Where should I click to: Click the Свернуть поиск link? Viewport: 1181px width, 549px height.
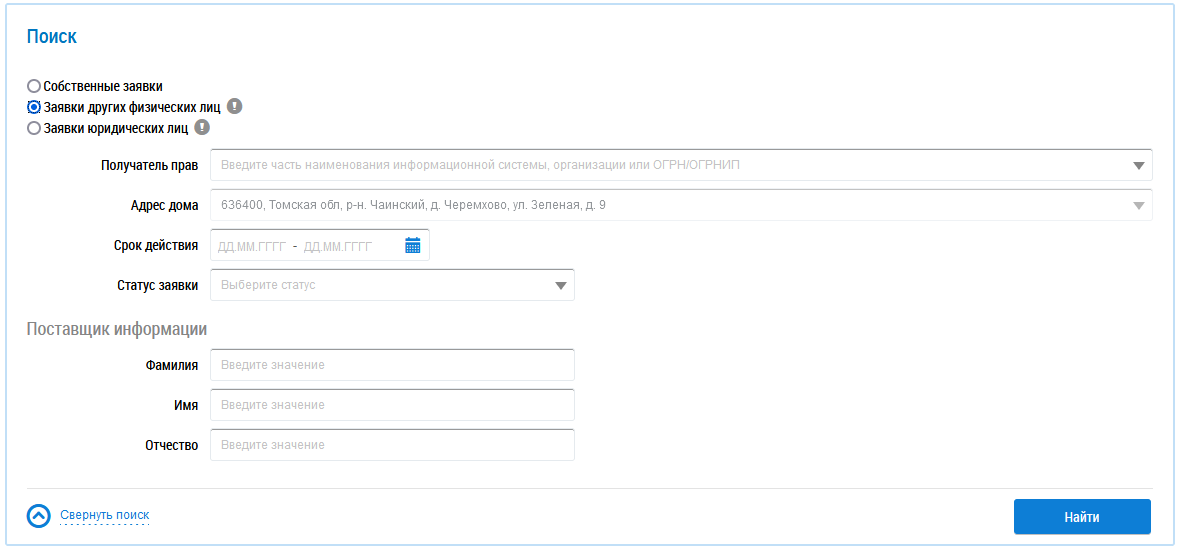click(x=104, y=516)
